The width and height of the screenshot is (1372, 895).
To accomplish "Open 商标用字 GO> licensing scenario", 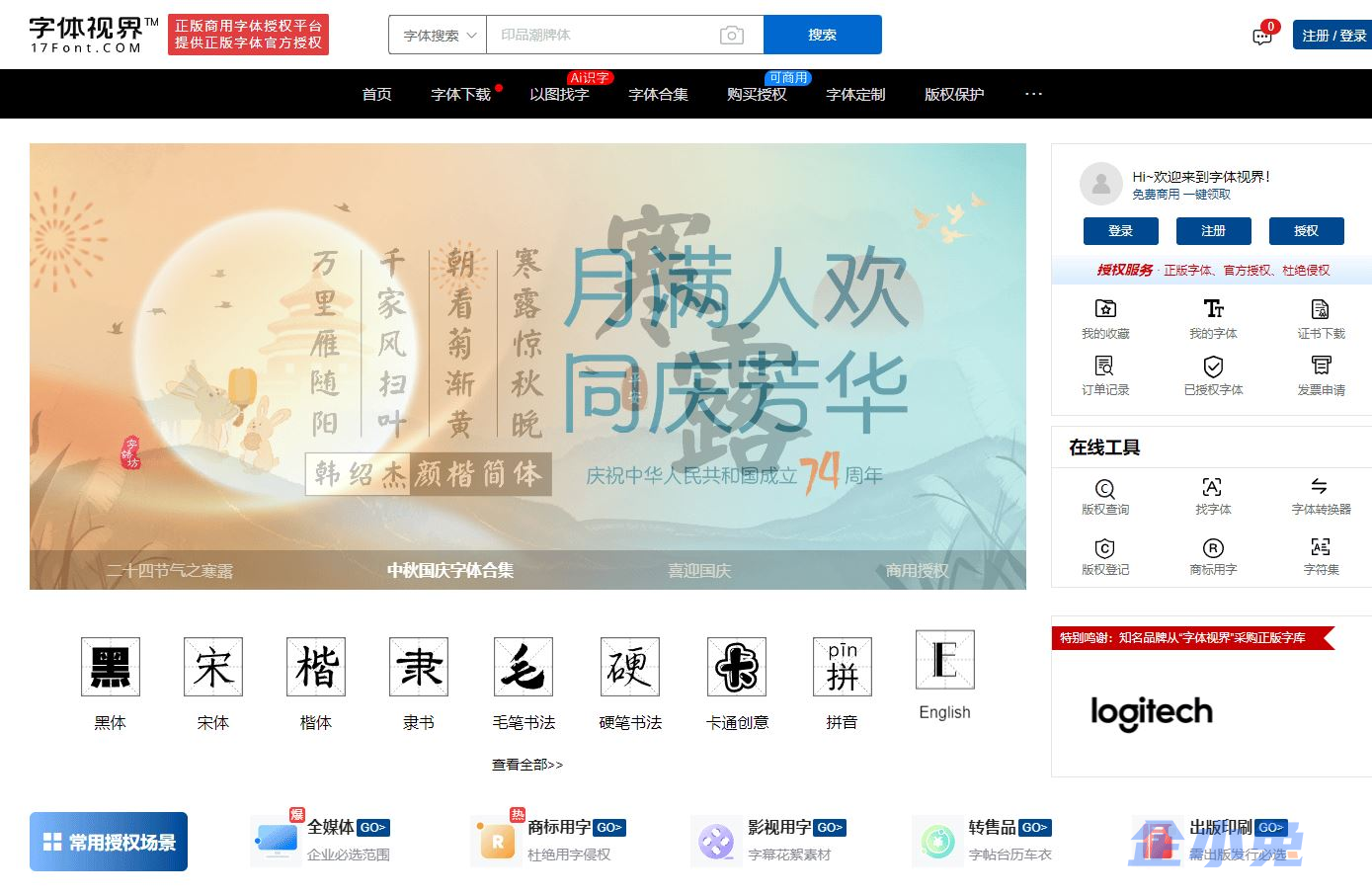I will [548, 840].
